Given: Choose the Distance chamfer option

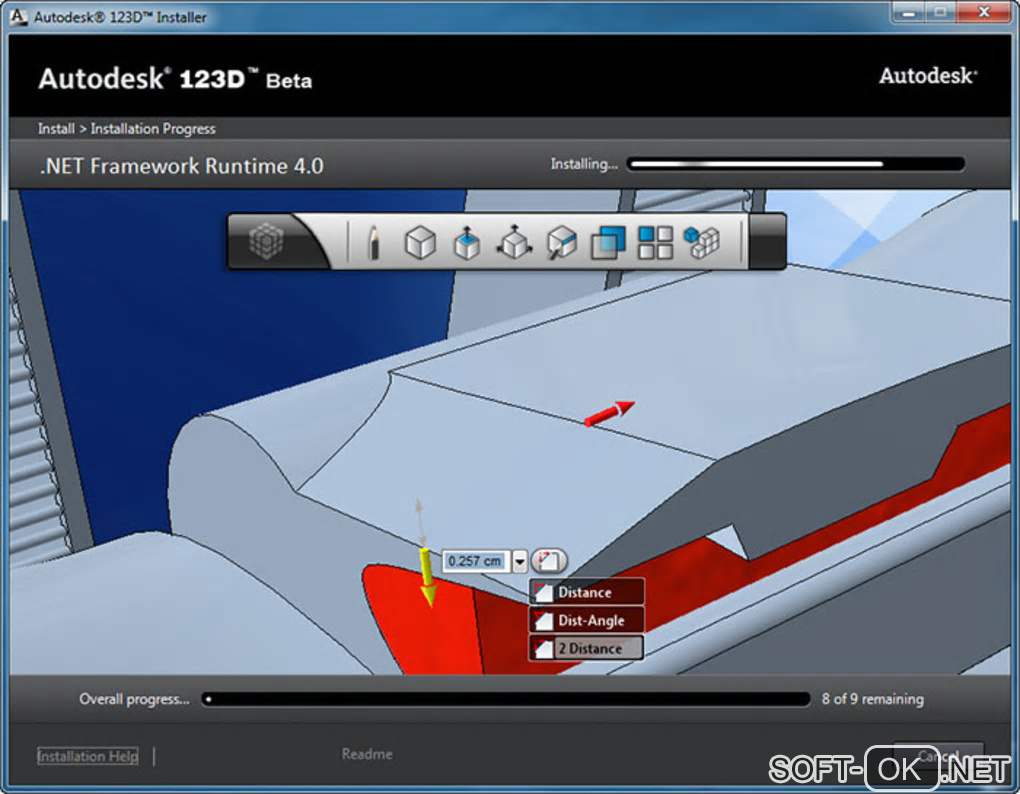Looking at the screenshot, I should 587,592.
